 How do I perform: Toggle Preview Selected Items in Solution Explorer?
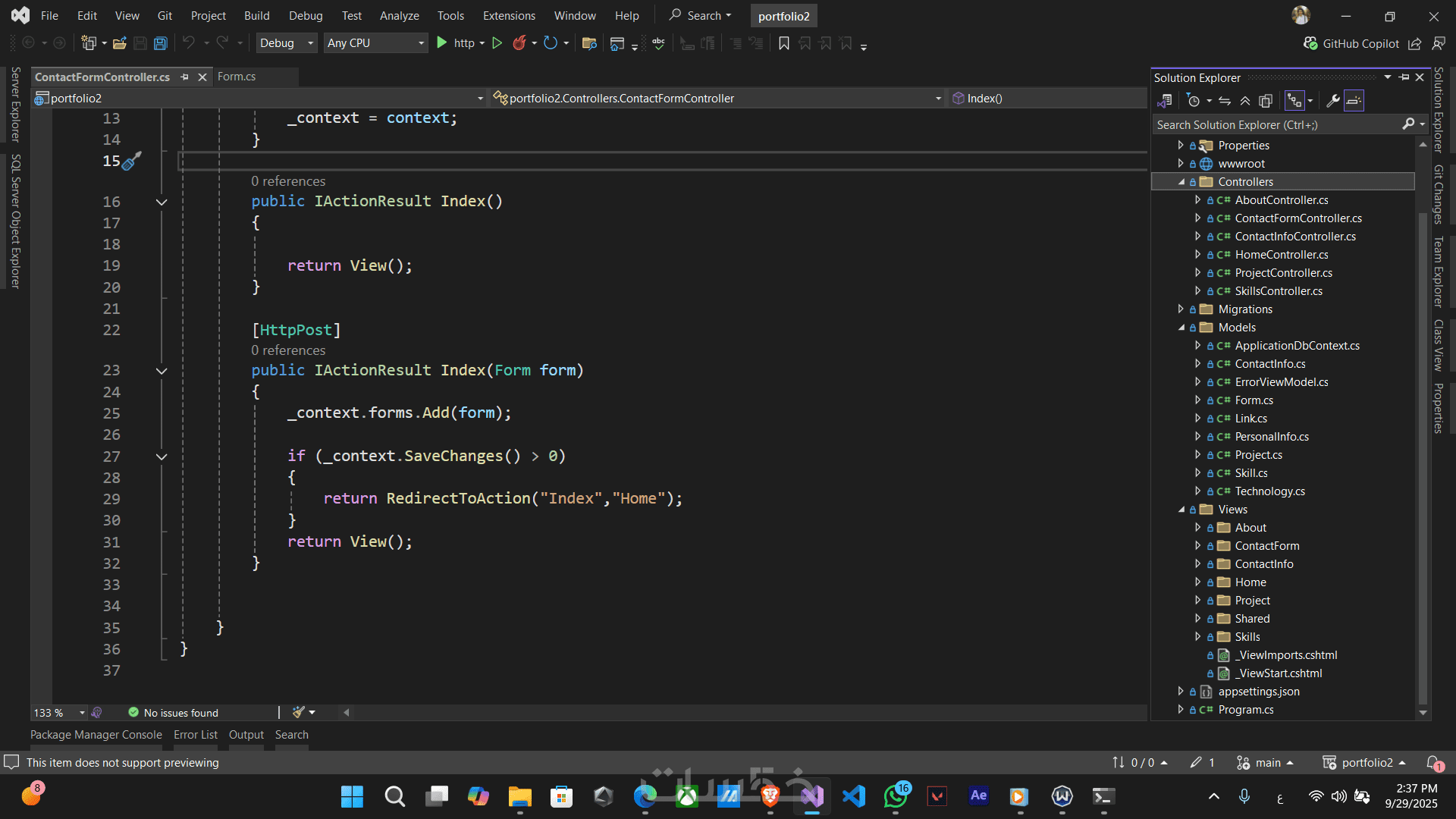pos(1354,101)
